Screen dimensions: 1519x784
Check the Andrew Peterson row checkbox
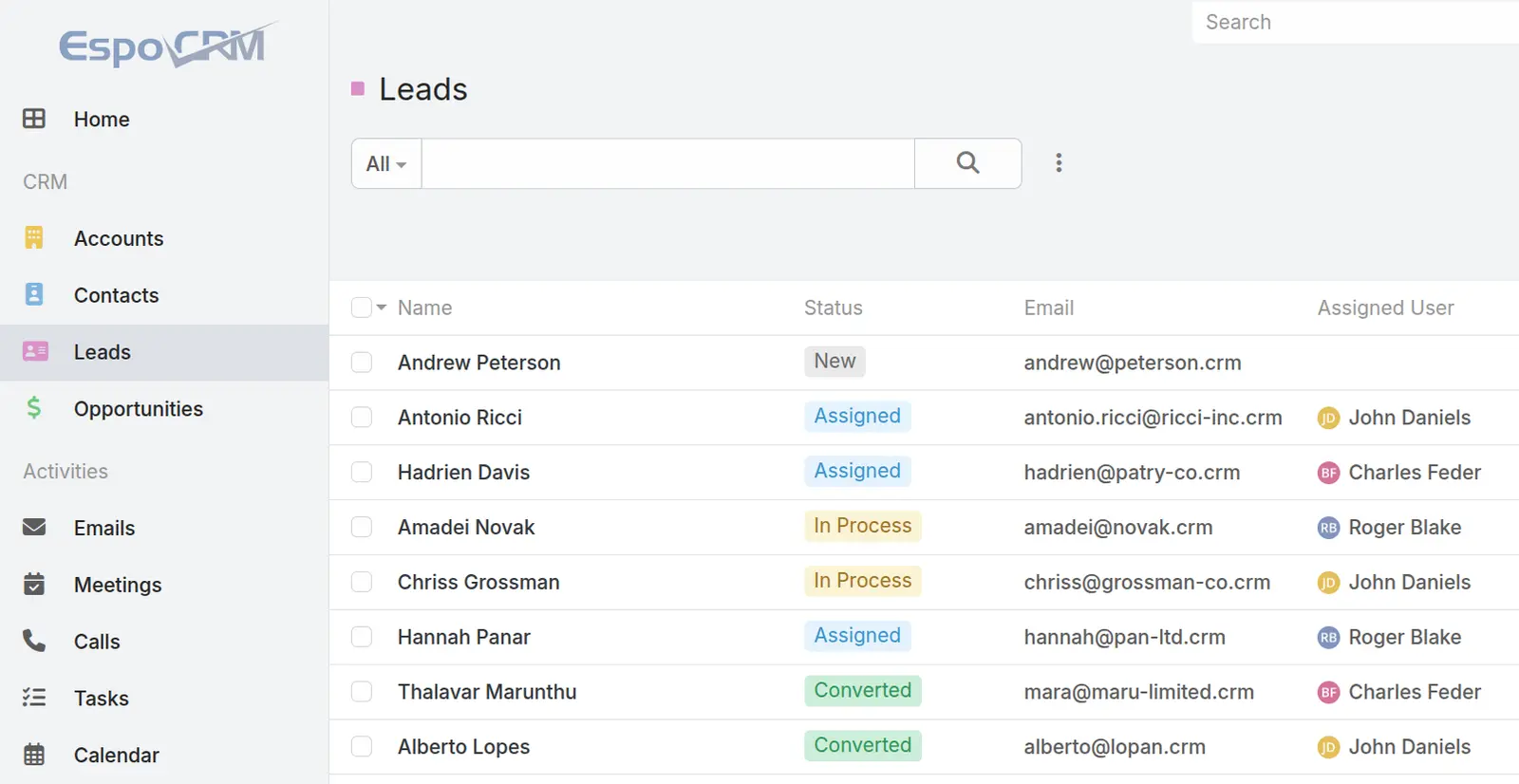click(362, 363)
